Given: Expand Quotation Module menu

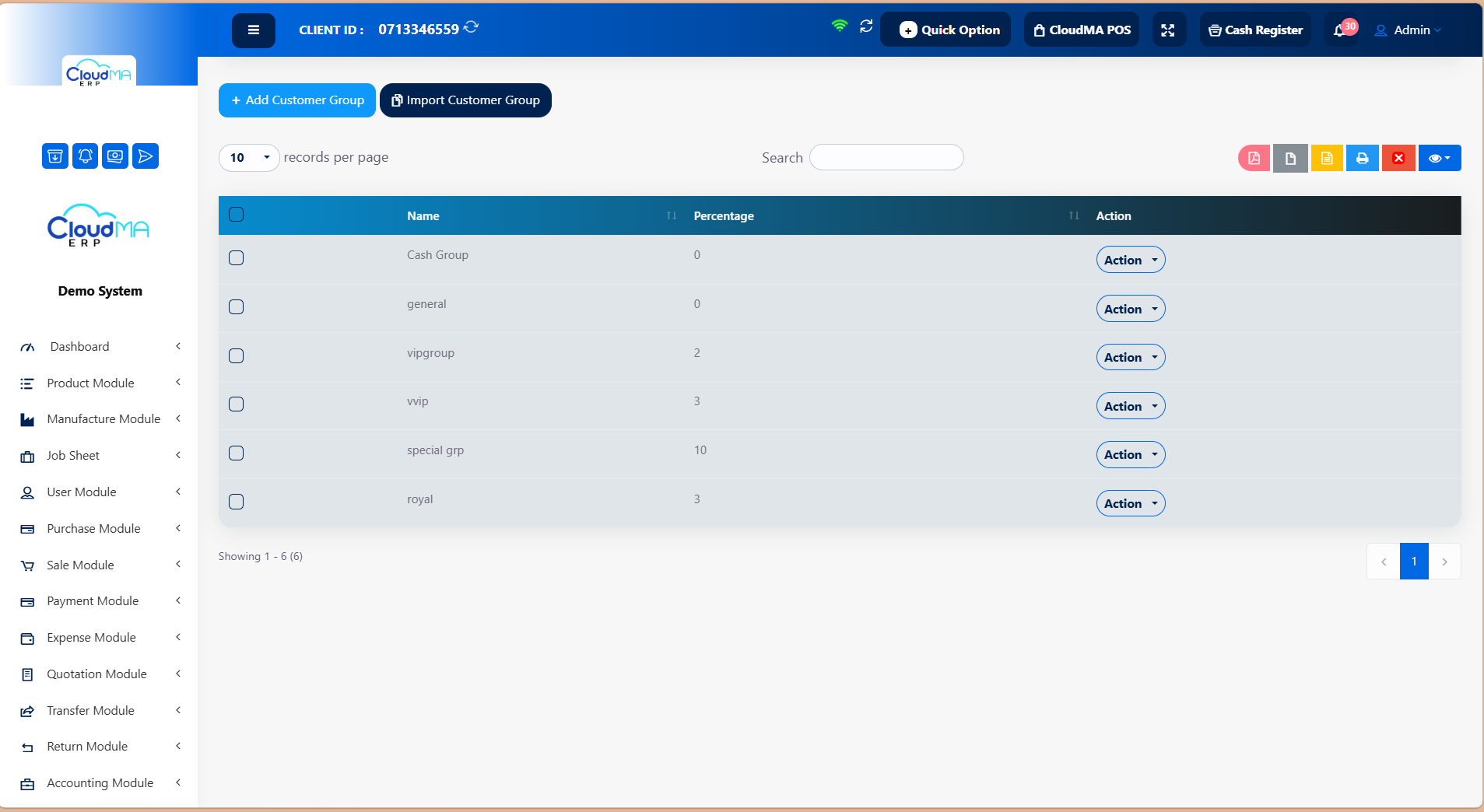Looking at the screenshot, I should (x=100, y=674).
